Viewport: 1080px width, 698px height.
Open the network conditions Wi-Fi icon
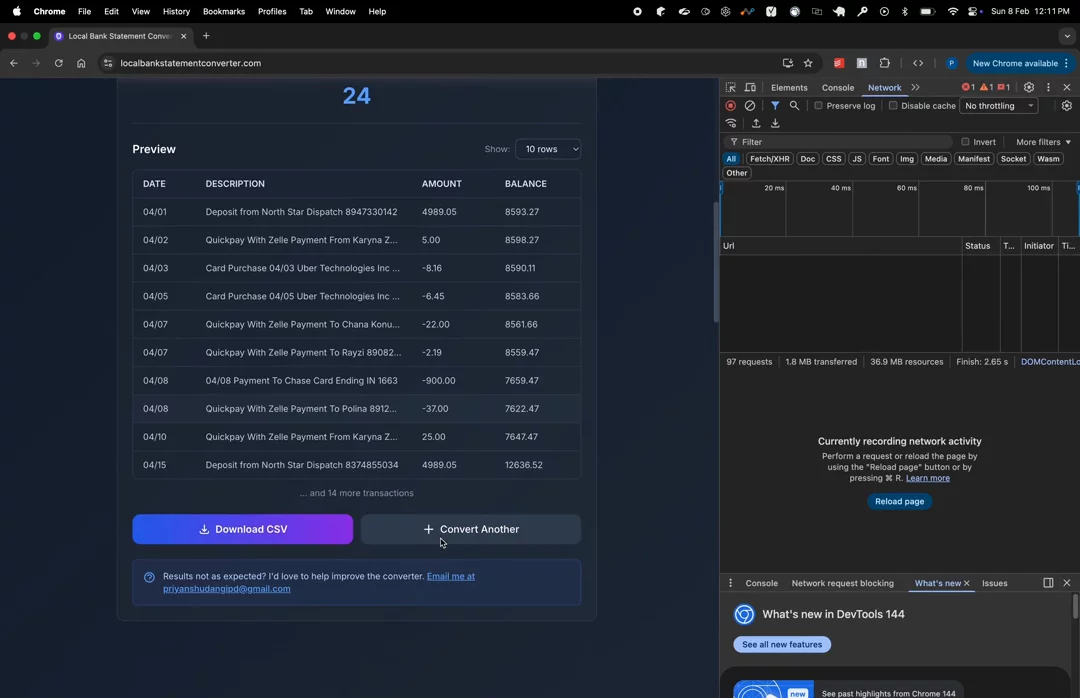click(732, 124)
